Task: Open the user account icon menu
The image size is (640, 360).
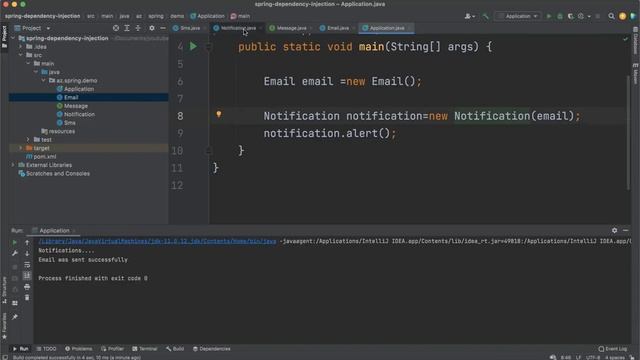Action: (469, 16)
